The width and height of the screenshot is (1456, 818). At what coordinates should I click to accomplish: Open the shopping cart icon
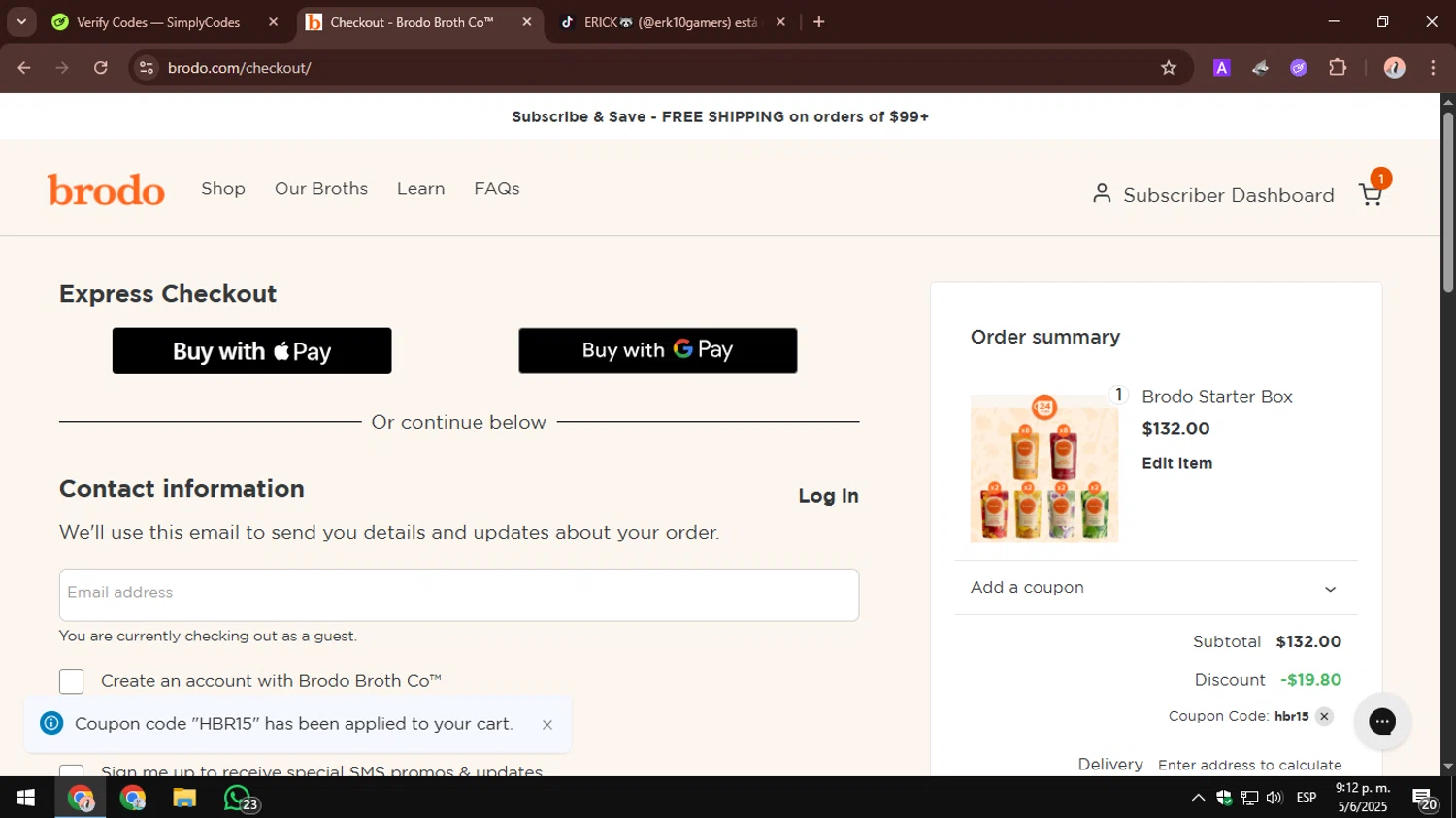pos(1371,194)
